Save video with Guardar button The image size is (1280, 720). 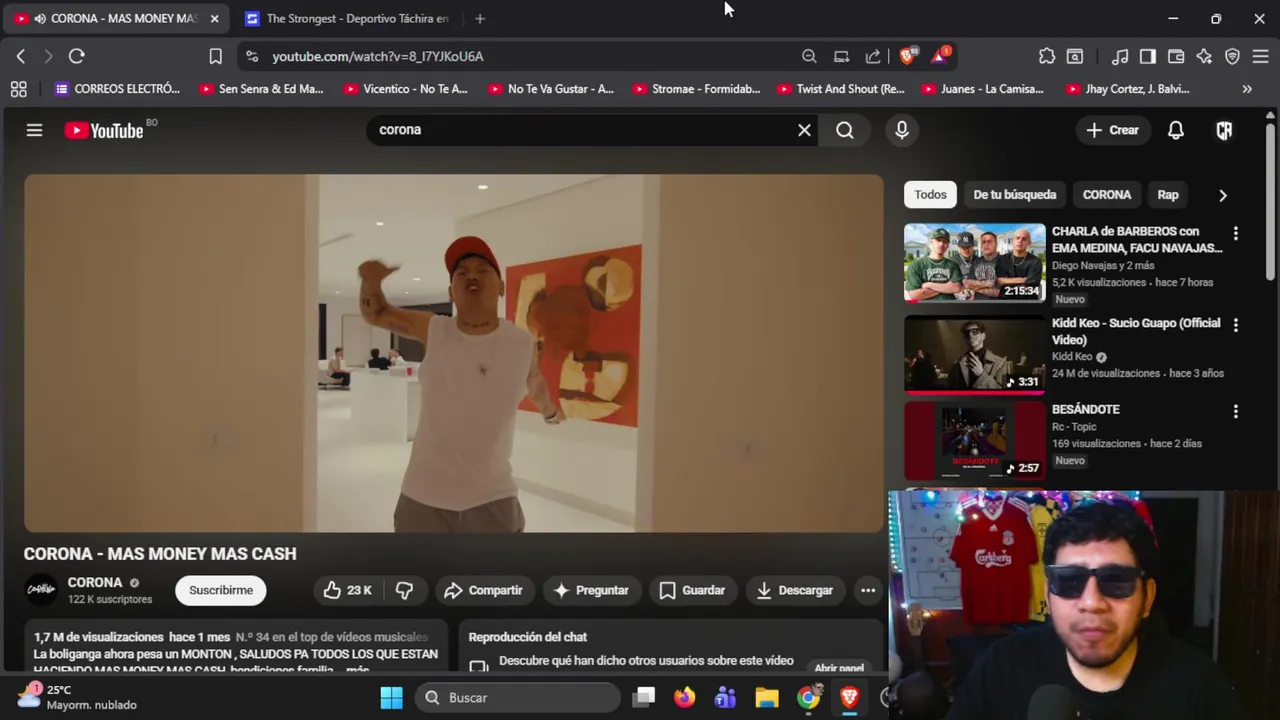692,590
